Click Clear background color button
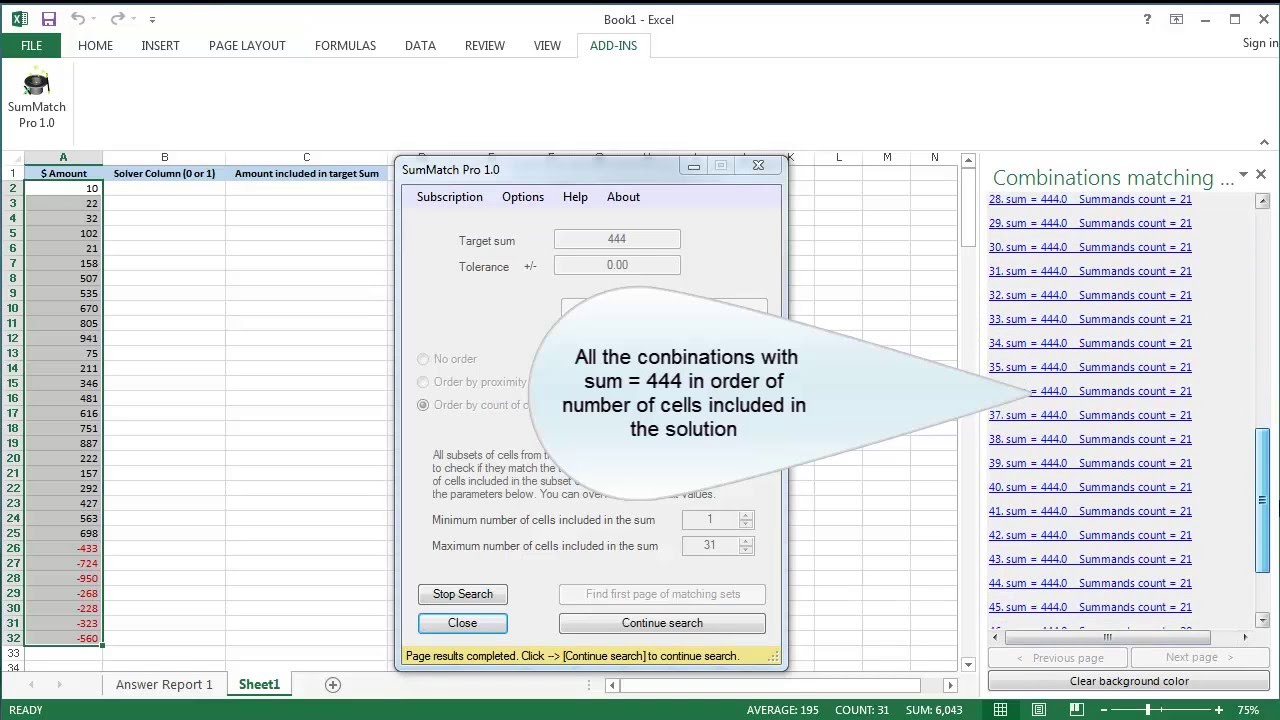 pyautogui.click(x=1129, y=681)
